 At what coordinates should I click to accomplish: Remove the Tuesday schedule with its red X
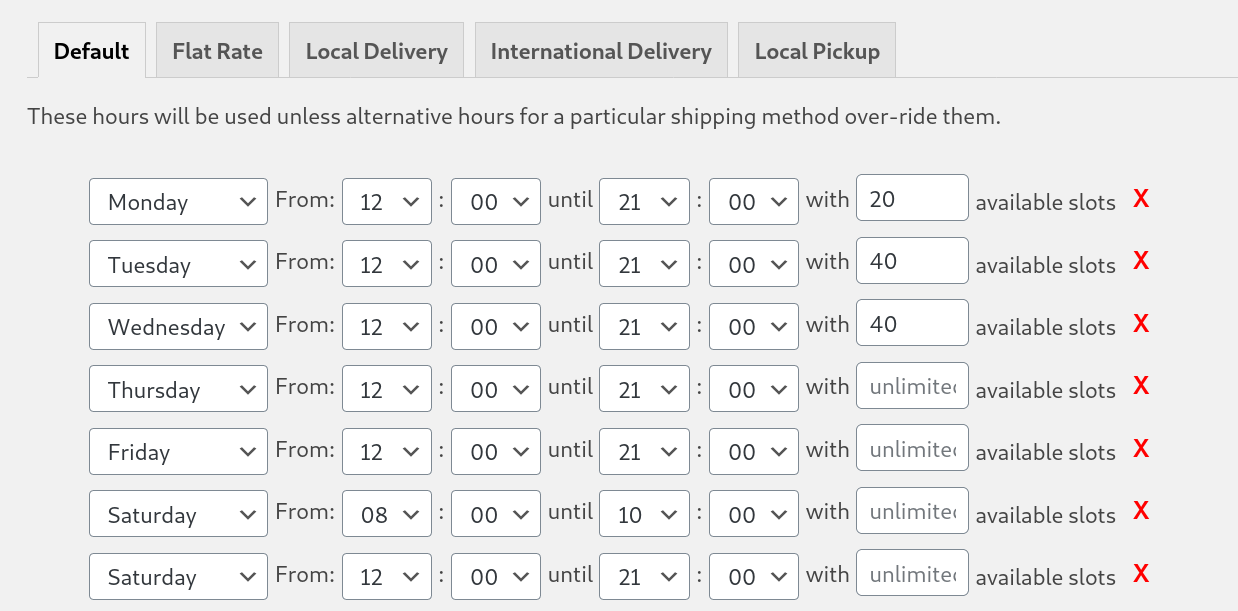click(x=1140, y=261)
